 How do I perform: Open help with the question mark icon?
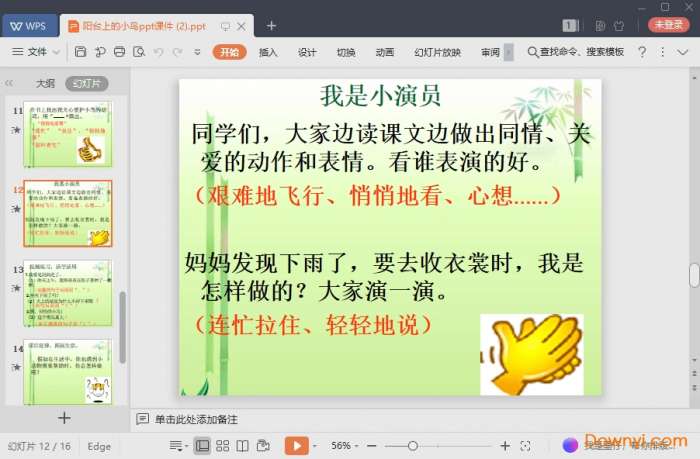click(x=642, y=52)
